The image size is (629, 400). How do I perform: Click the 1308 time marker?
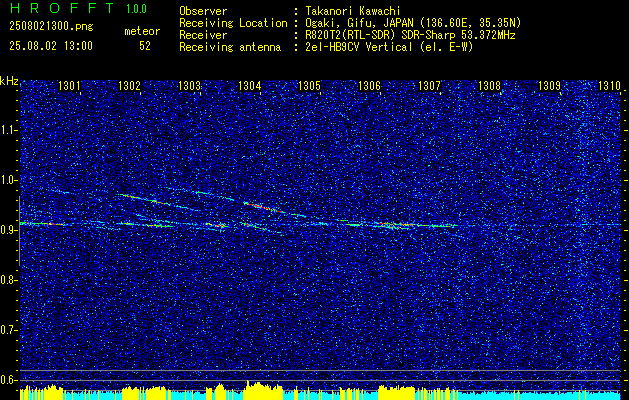coord(489,85)
